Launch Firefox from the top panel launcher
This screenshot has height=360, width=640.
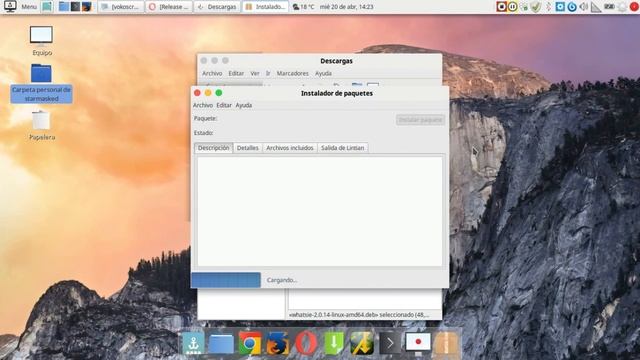[x=87, y=7]
